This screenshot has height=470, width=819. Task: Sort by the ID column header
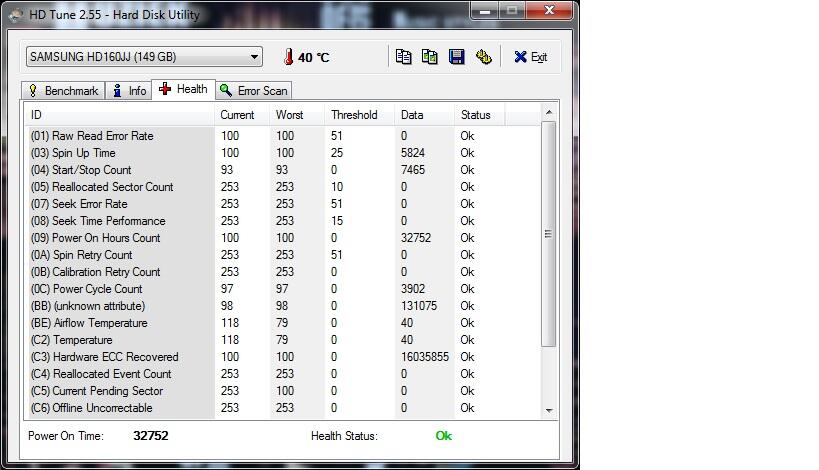pos(120,115)
